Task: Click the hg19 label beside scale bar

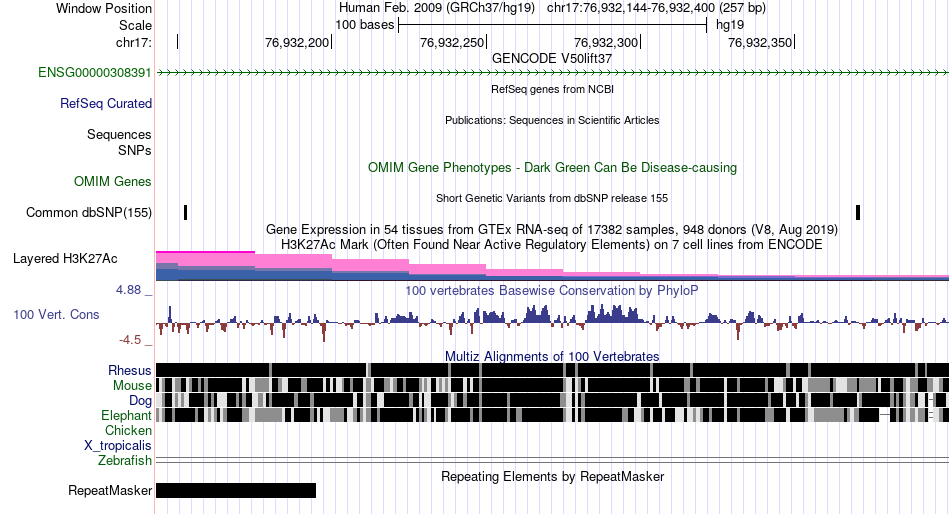Action: click(x=729, y=25)
